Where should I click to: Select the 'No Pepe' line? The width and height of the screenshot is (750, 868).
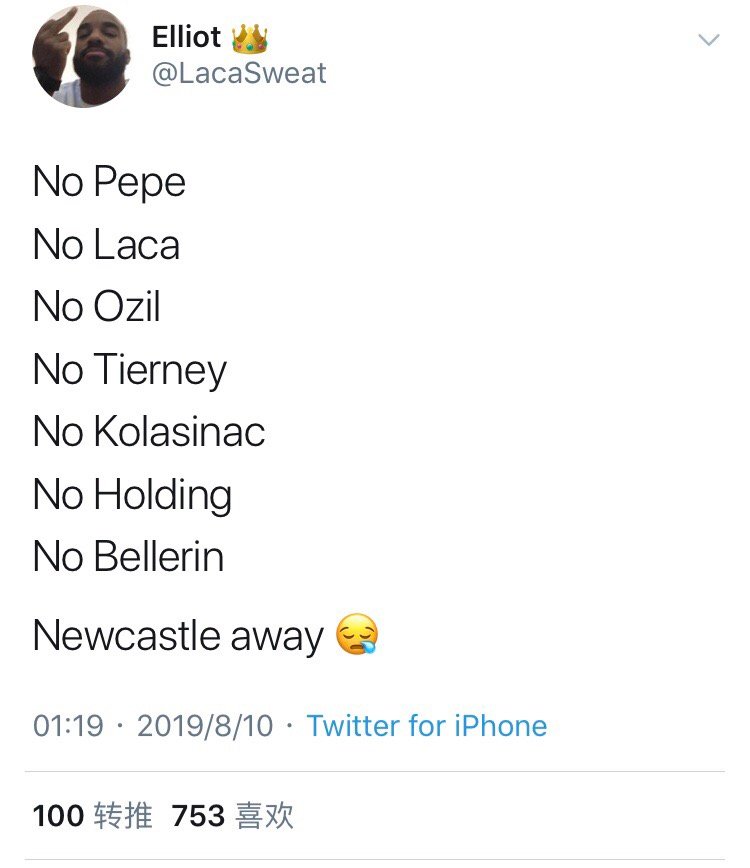109,182
